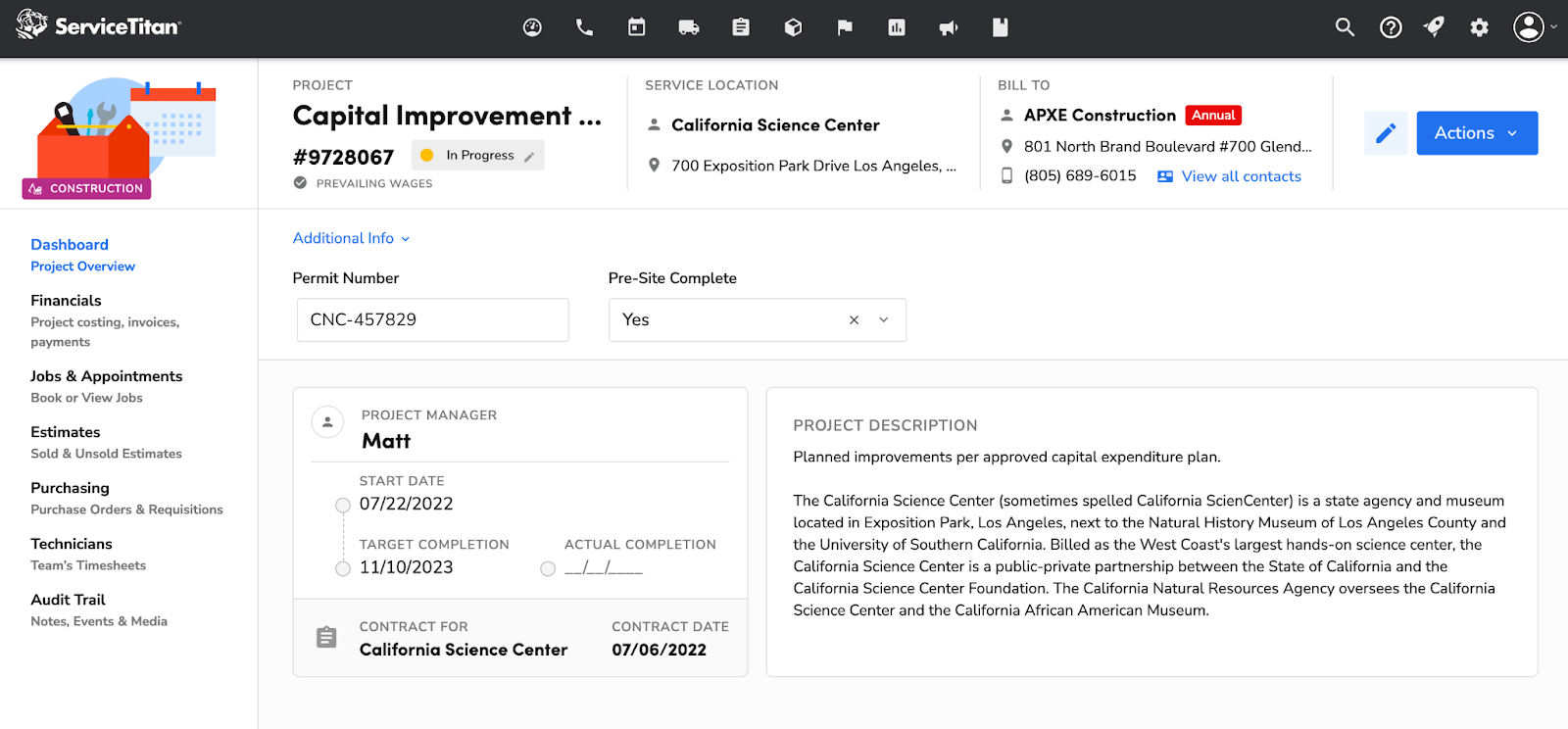This screenshot has height=729, width=1568.
Task: Open the Schedule calendar icon
Action: click(x=637, y=27)
